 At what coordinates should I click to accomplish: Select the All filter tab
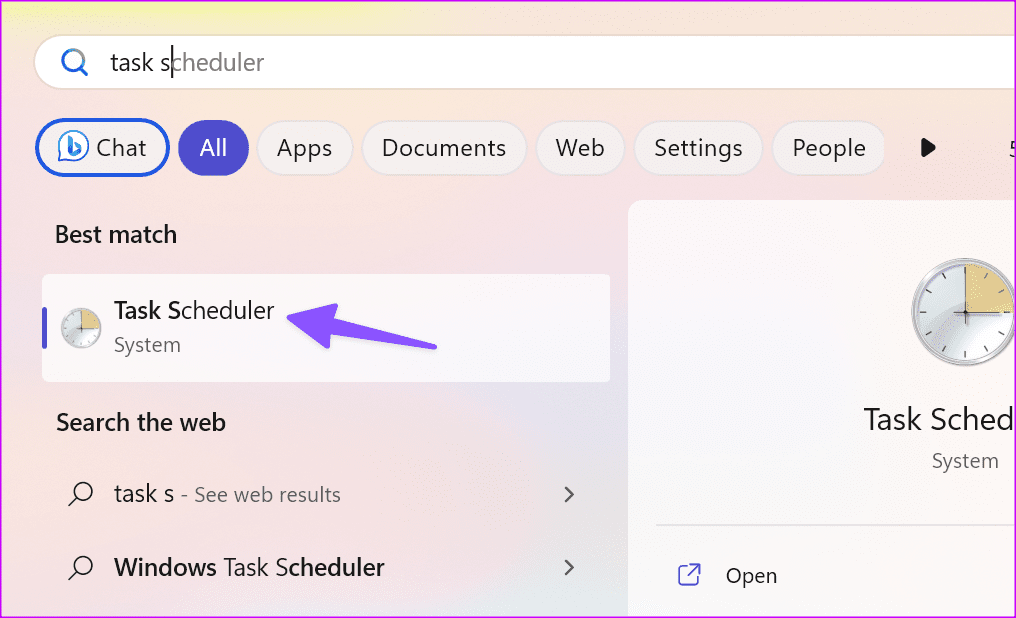click(x=213, y=148)
